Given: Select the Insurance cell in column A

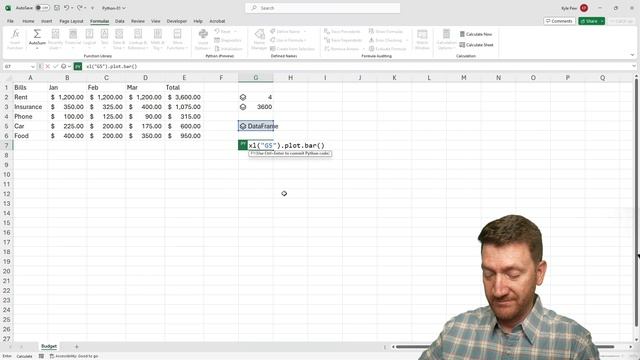Looking at the screenshot, I should click(x=30, y=107).
